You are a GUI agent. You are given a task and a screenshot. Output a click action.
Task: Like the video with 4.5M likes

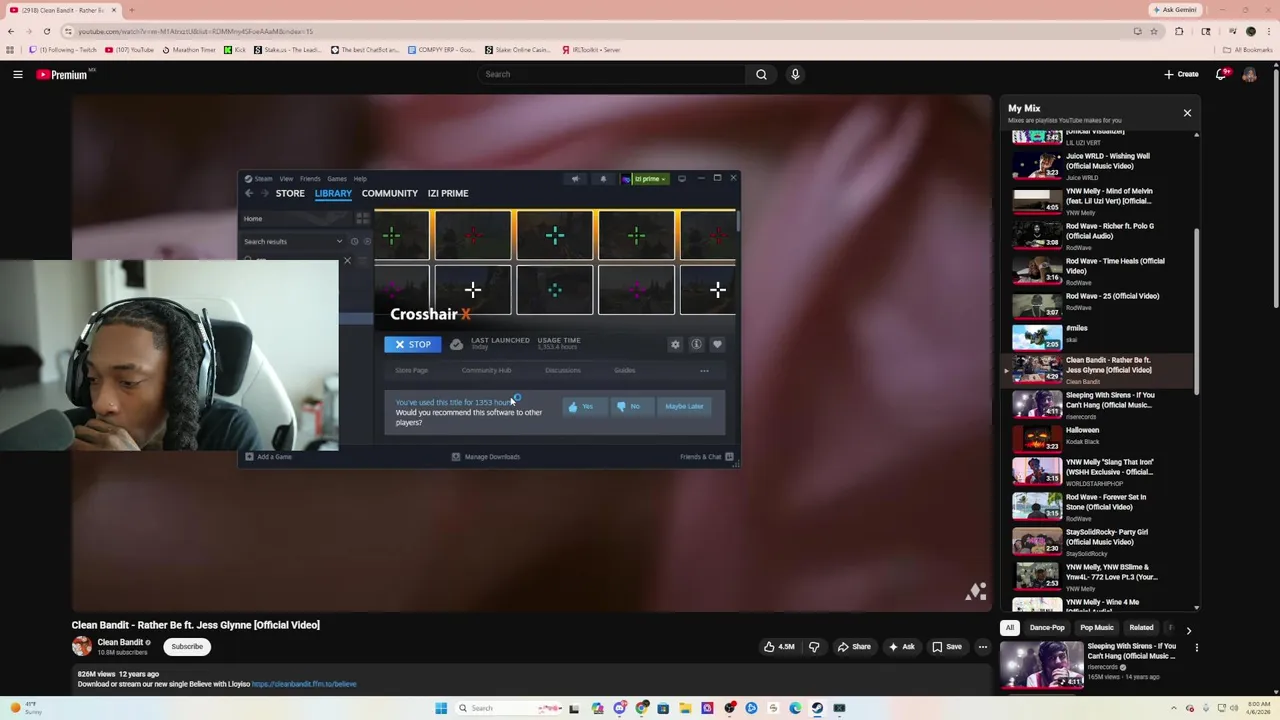pos(779,647)
